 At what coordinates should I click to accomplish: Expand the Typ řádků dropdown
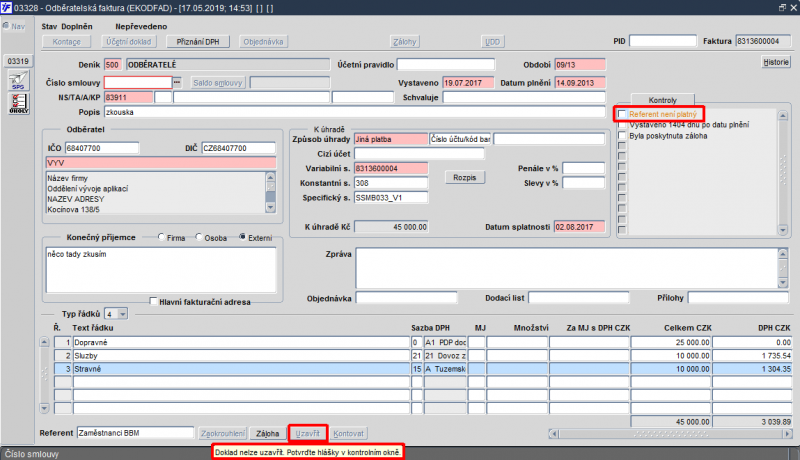point(122,314)
